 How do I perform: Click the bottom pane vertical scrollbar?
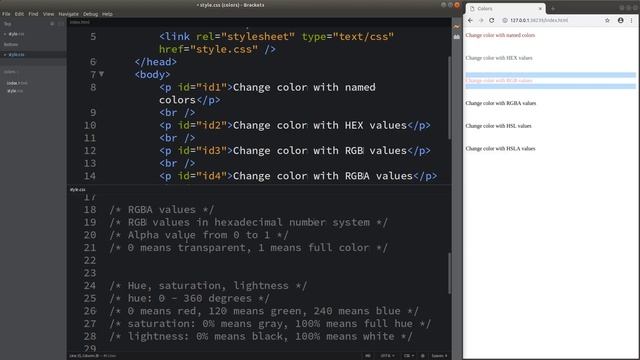(449, 273)
